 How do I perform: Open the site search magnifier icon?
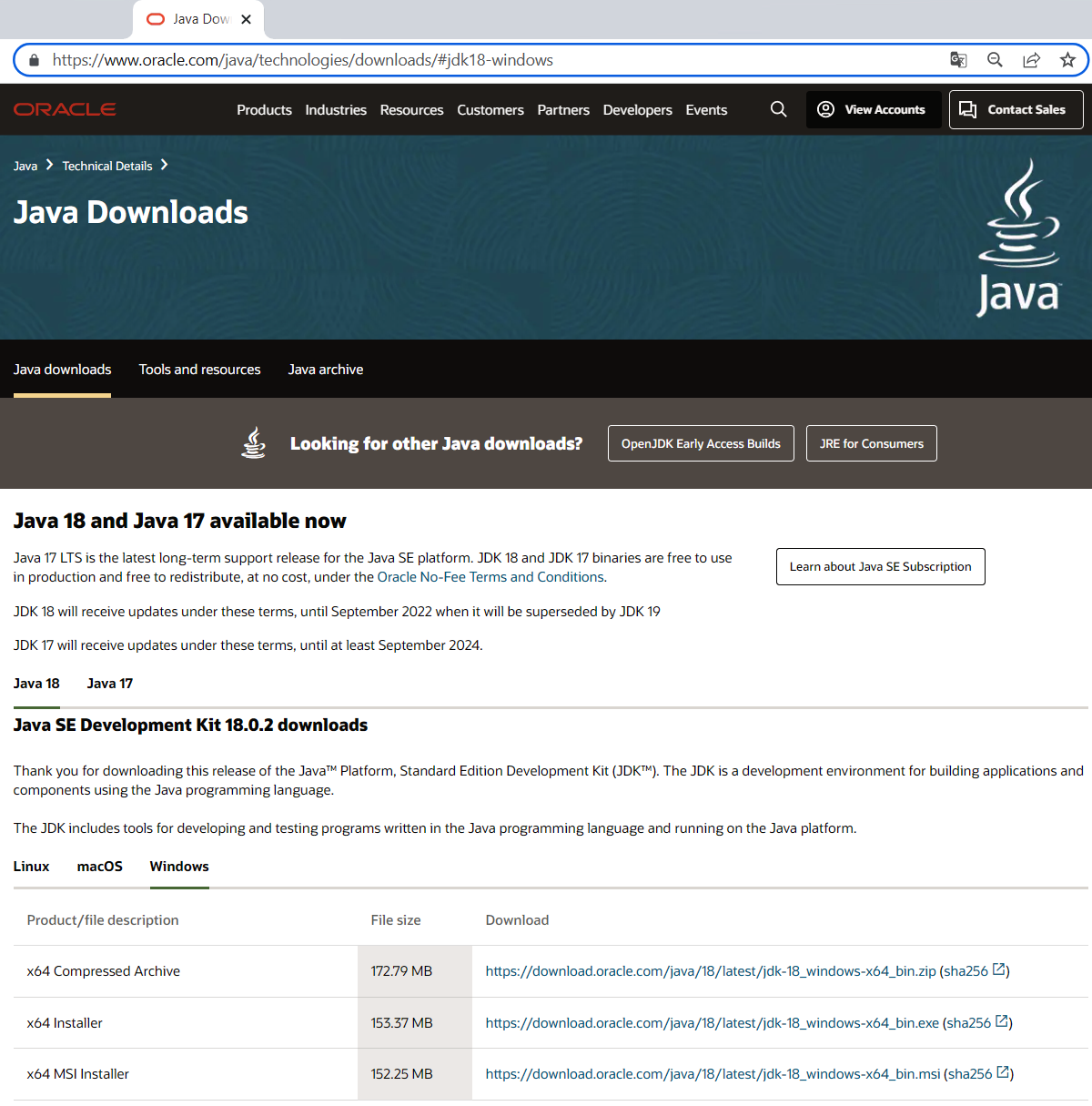point(778,109)
